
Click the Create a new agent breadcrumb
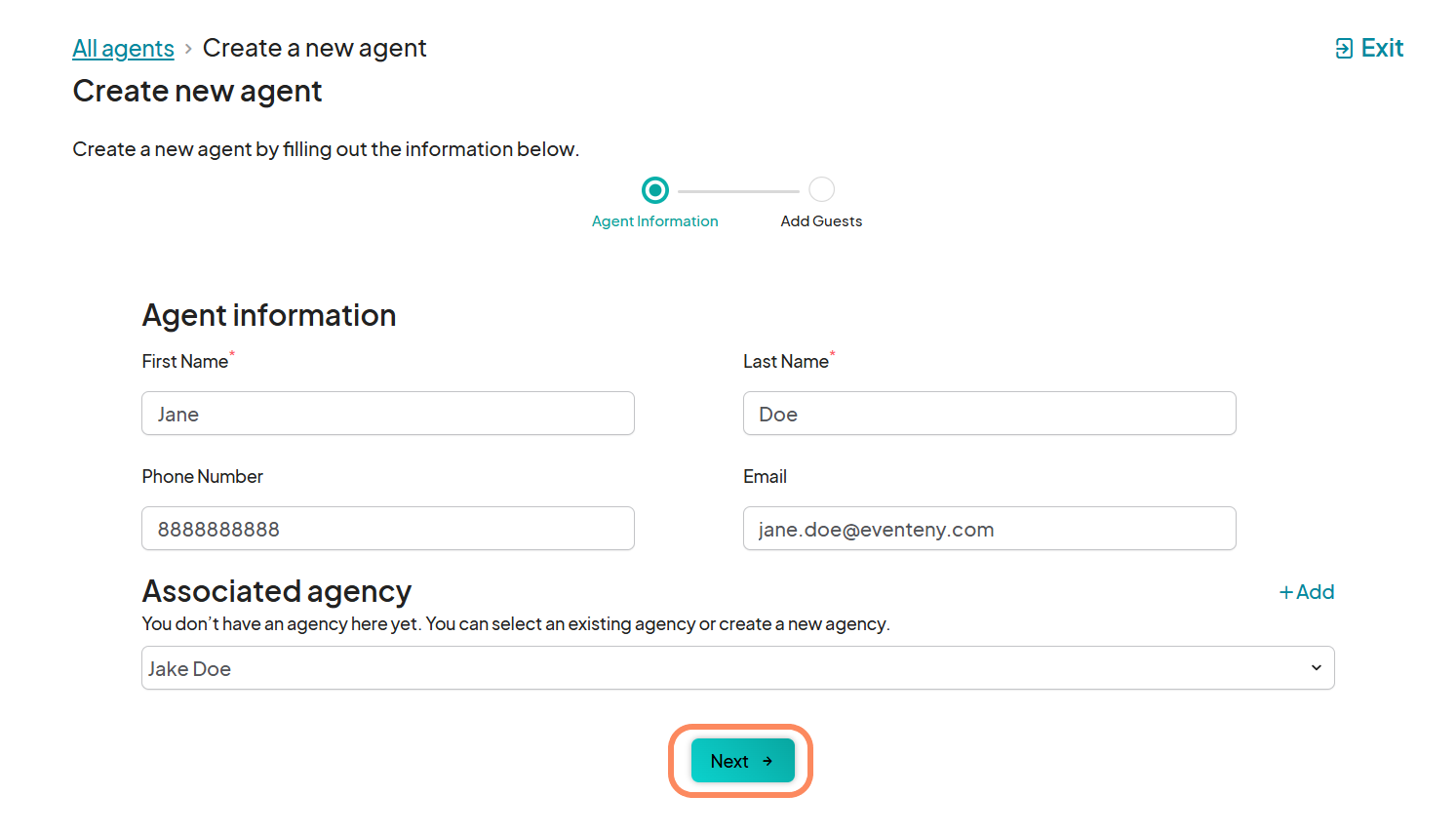click(315, 49)
